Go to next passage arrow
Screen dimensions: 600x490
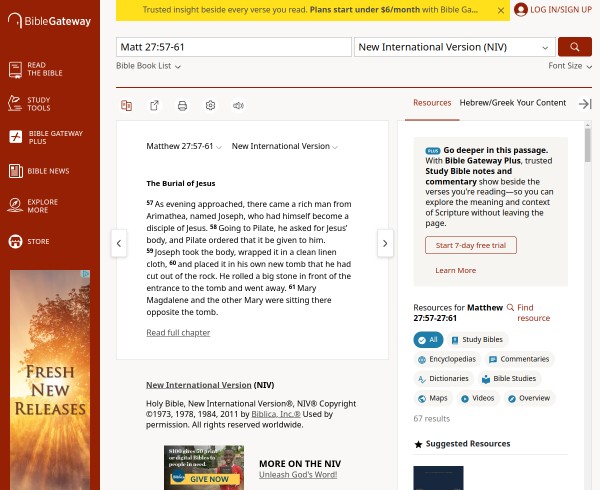click(385, 243)
